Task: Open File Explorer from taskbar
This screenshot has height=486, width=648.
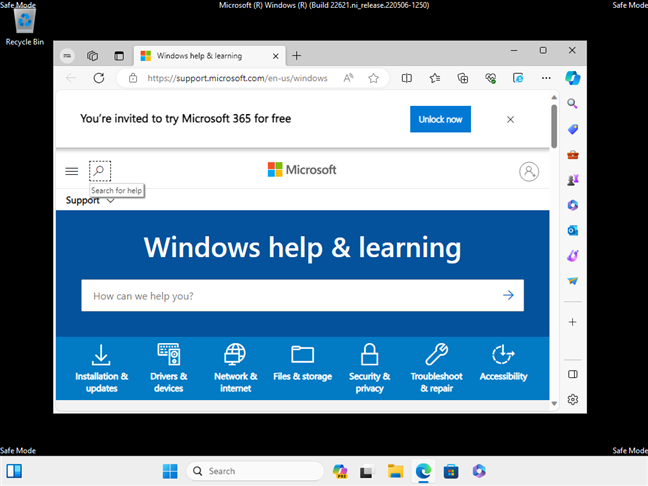Action: [x=395, y=471]
